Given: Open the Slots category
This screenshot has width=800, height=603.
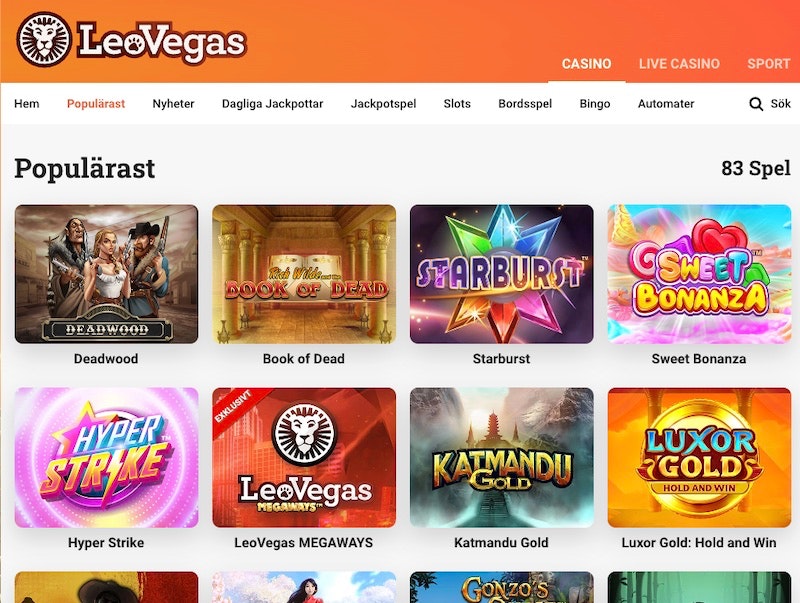Looking at the screenshot, I should coord(457,104).
